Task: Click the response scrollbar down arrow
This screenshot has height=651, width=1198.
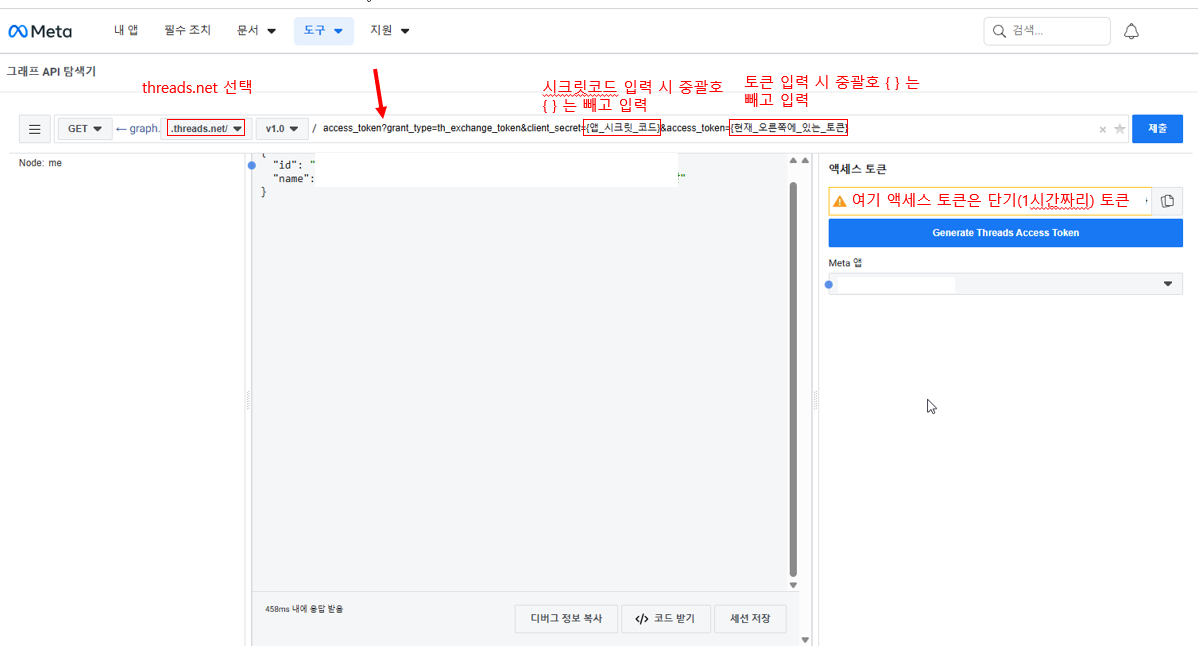Action: [x=793, y=585]
